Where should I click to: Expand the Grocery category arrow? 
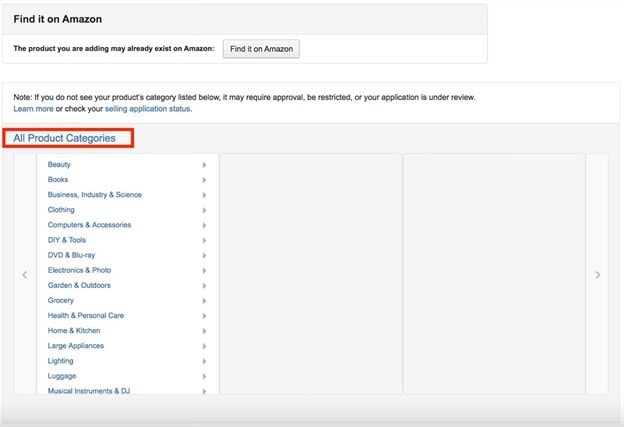204,301
